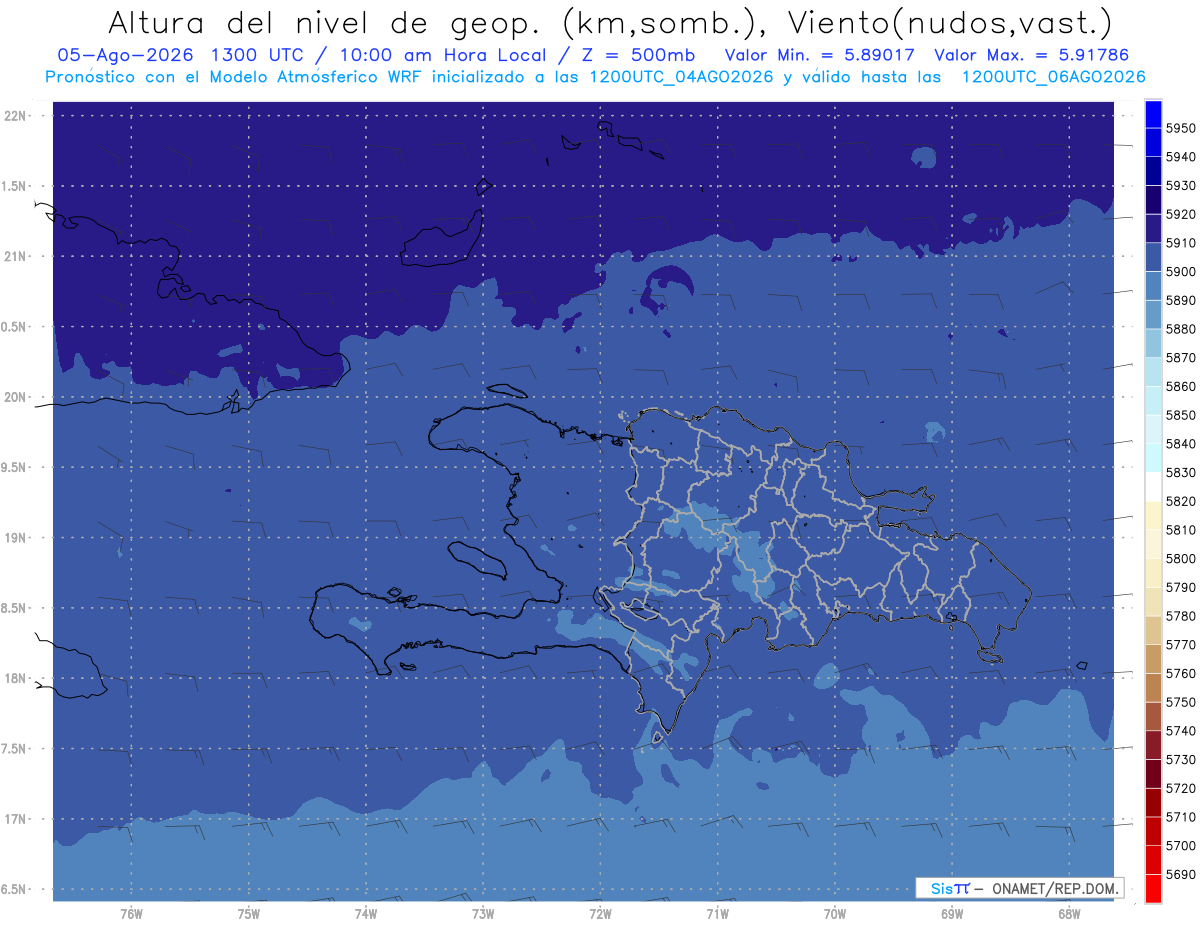
Task: Click 'Valor Min. = 5.89017'
Action: pos(822,54)
